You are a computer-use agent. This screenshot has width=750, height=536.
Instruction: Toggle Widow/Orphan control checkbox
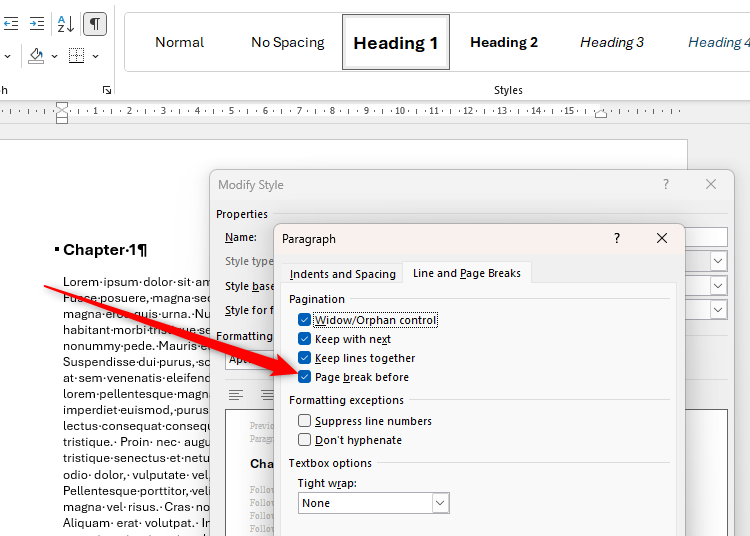(x=305, y=320)
